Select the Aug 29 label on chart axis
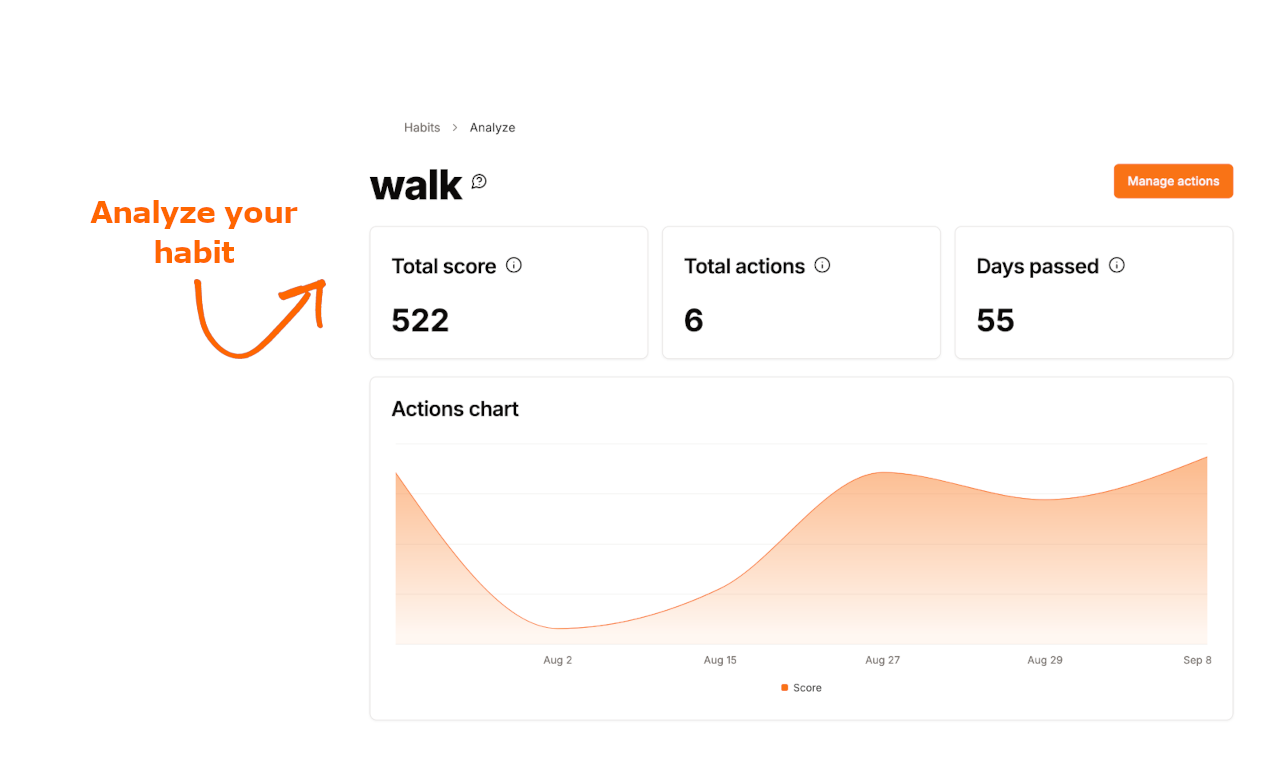The width and height of the screenshot is (1270, 760). [1044, 660]
